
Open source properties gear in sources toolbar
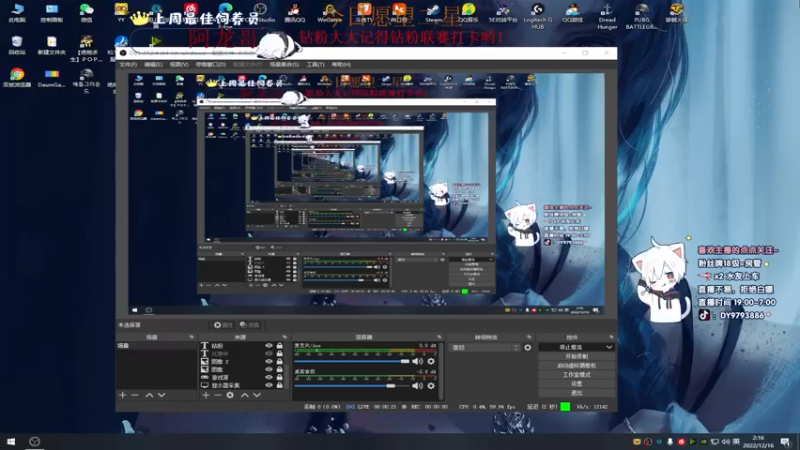click(230, 395)
